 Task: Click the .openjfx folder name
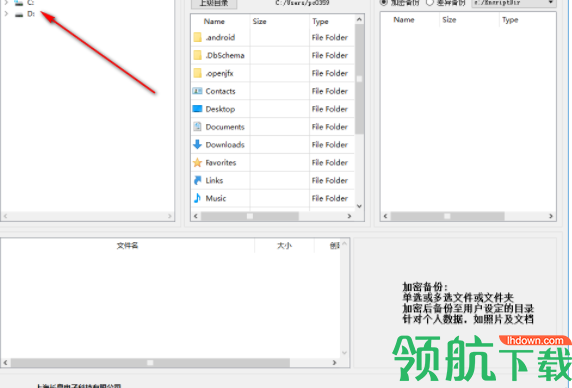219,73
